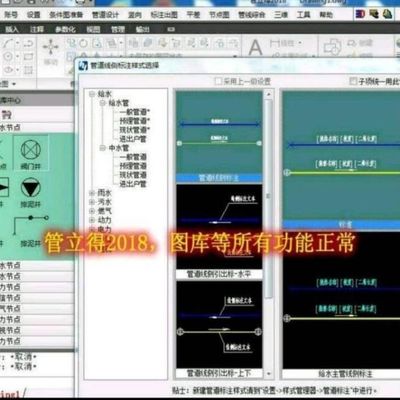
Task: Click the style list scrollbar down arrow
Action: (269, 374)
